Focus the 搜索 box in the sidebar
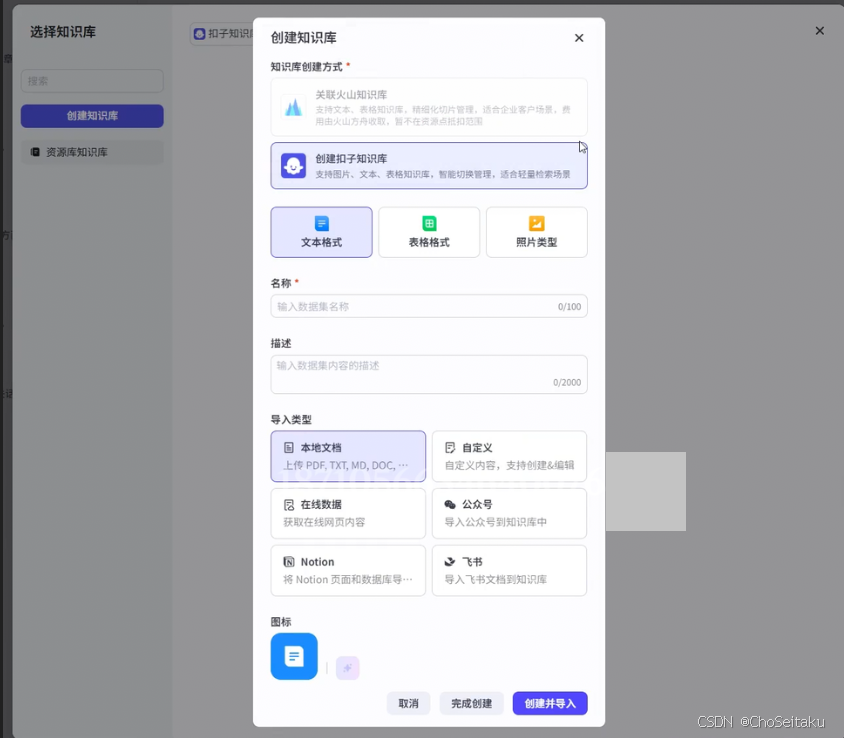Viewport: 844px width, 738px height. click(92, 81)
